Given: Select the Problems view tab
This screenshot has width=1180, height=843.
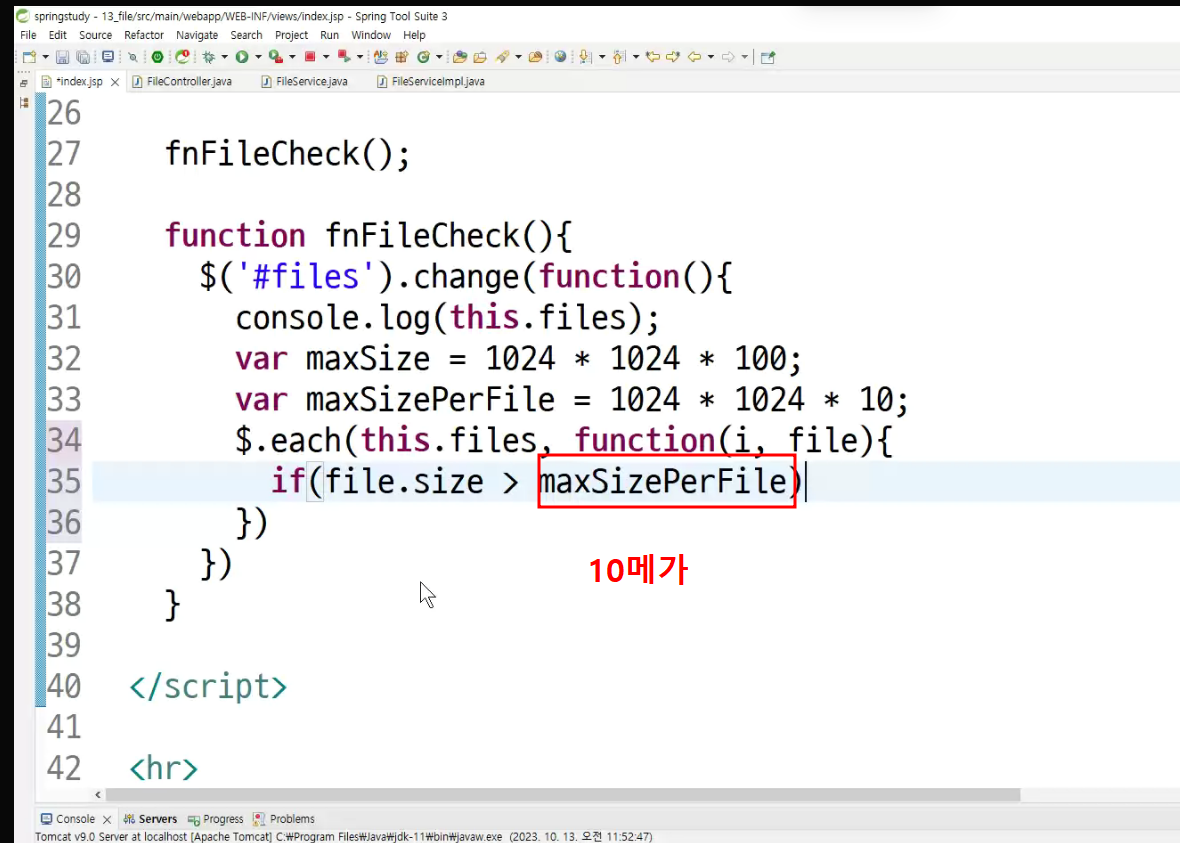Looking at the screenshot, I should coord(284,819).
